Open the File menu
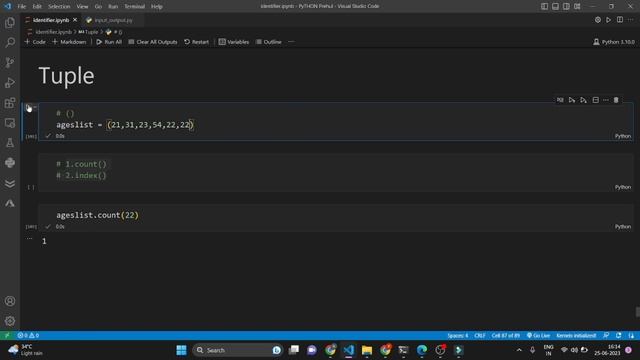This screenshot has width=640, height=360. point(22,7)
